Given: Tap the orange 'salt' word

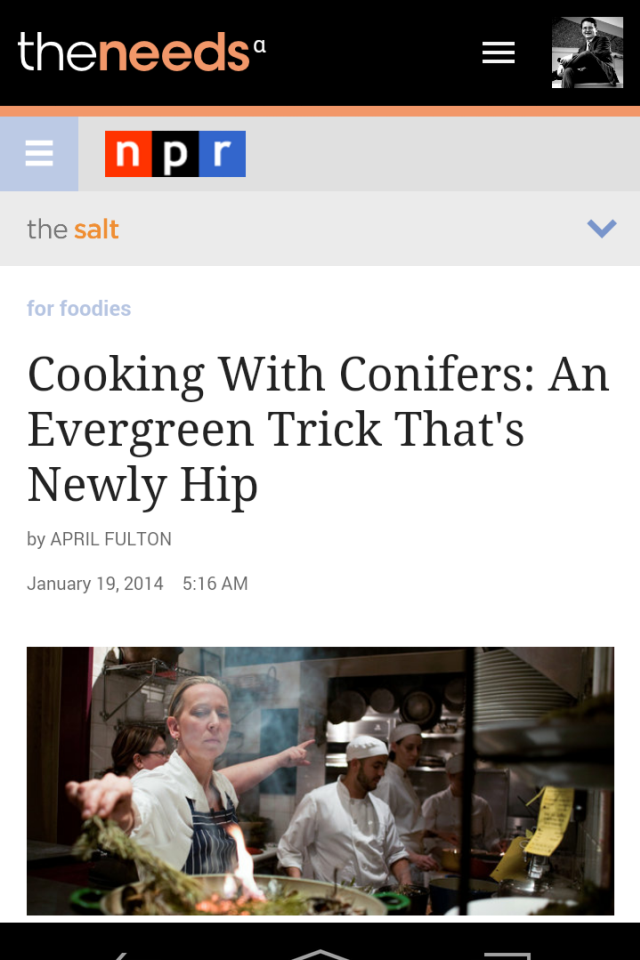Looking at the screenshot, I should pos(96,230).
